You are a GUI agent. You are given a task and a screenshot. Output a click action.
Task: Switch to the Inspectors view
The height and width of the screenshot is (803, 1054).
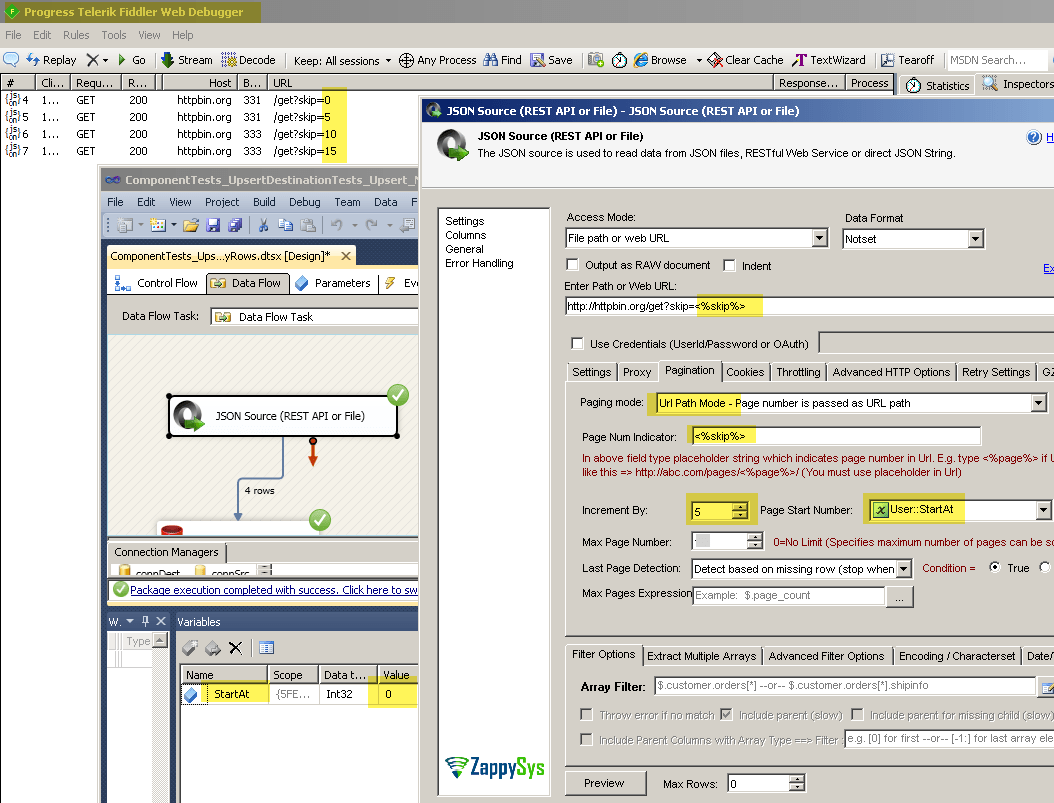1020,84
